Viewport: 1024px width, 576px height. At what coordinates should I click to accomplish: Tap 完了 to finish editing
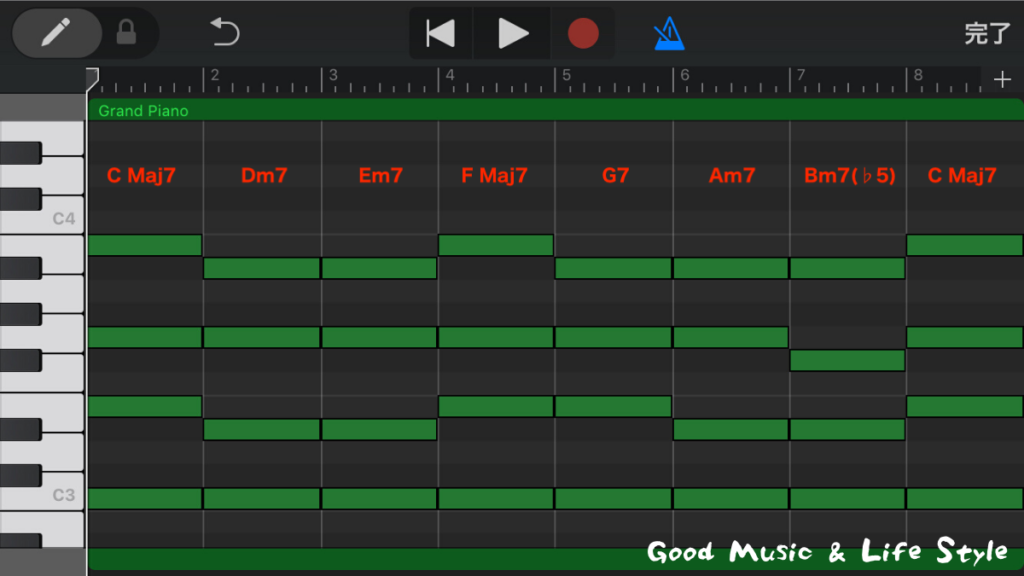pos(987,33)
